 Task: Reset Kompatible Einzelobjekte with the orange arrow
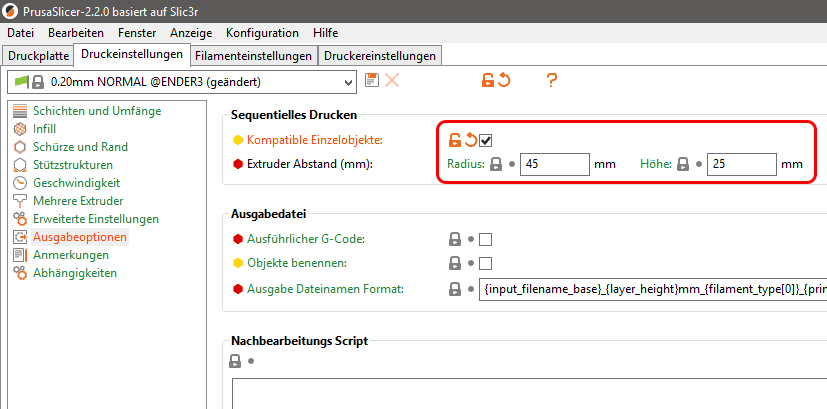(x=470, y=140)
